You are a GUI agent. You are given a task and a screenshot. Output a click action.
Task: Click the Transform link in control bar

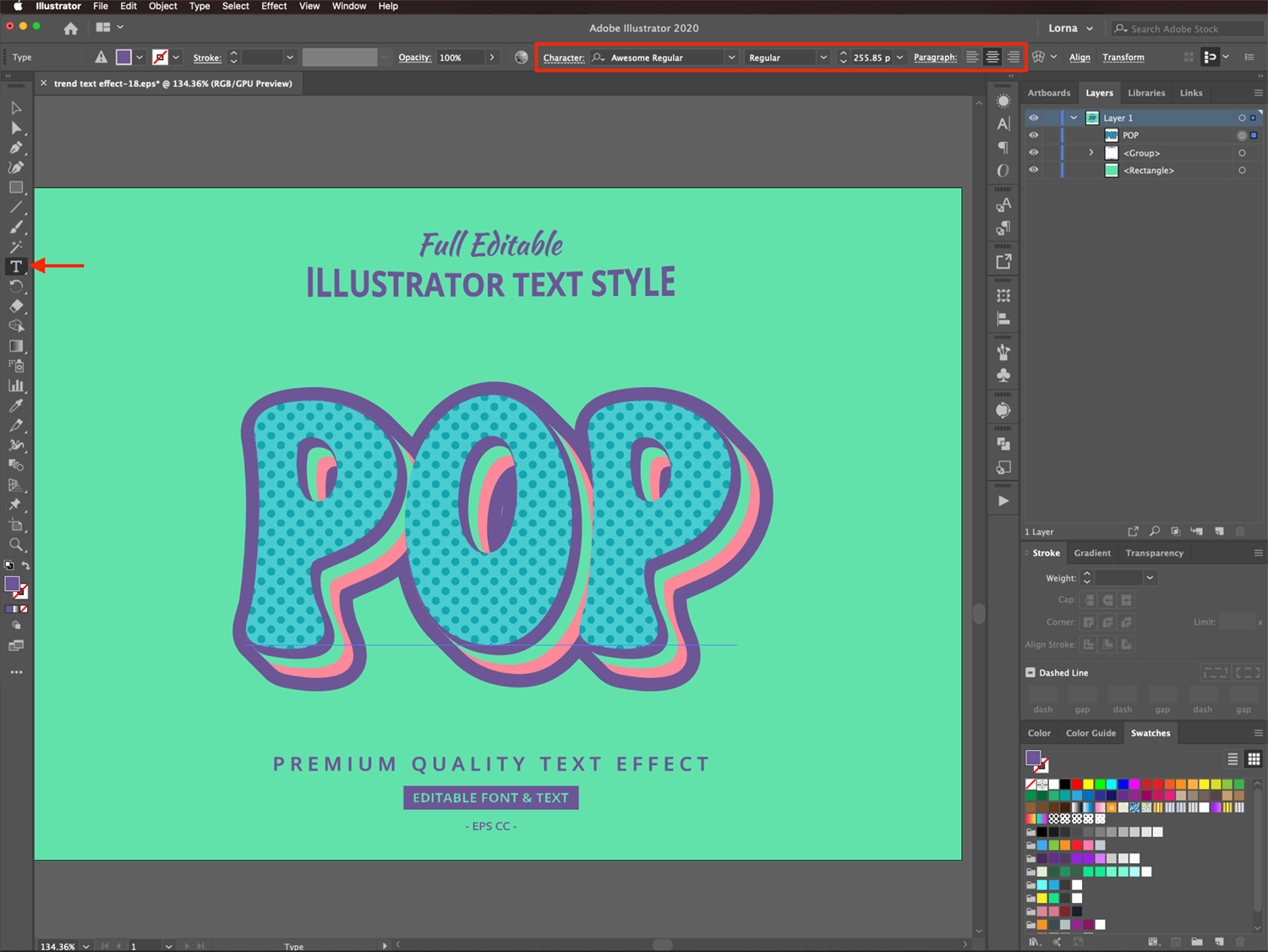click(x=1123, y=57)
